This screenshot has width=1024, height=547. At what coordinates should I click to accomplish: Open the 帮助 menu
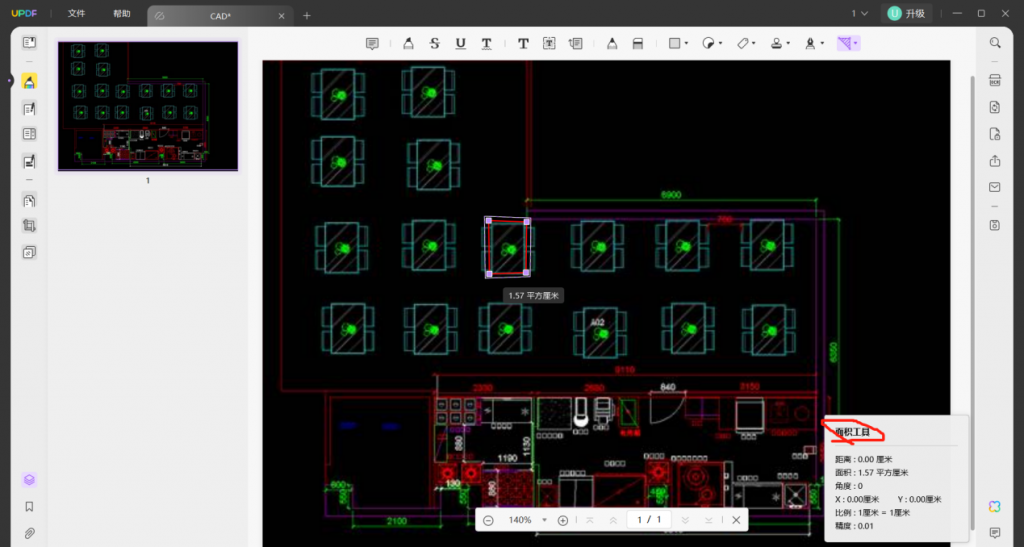click(x=121, y=14)
